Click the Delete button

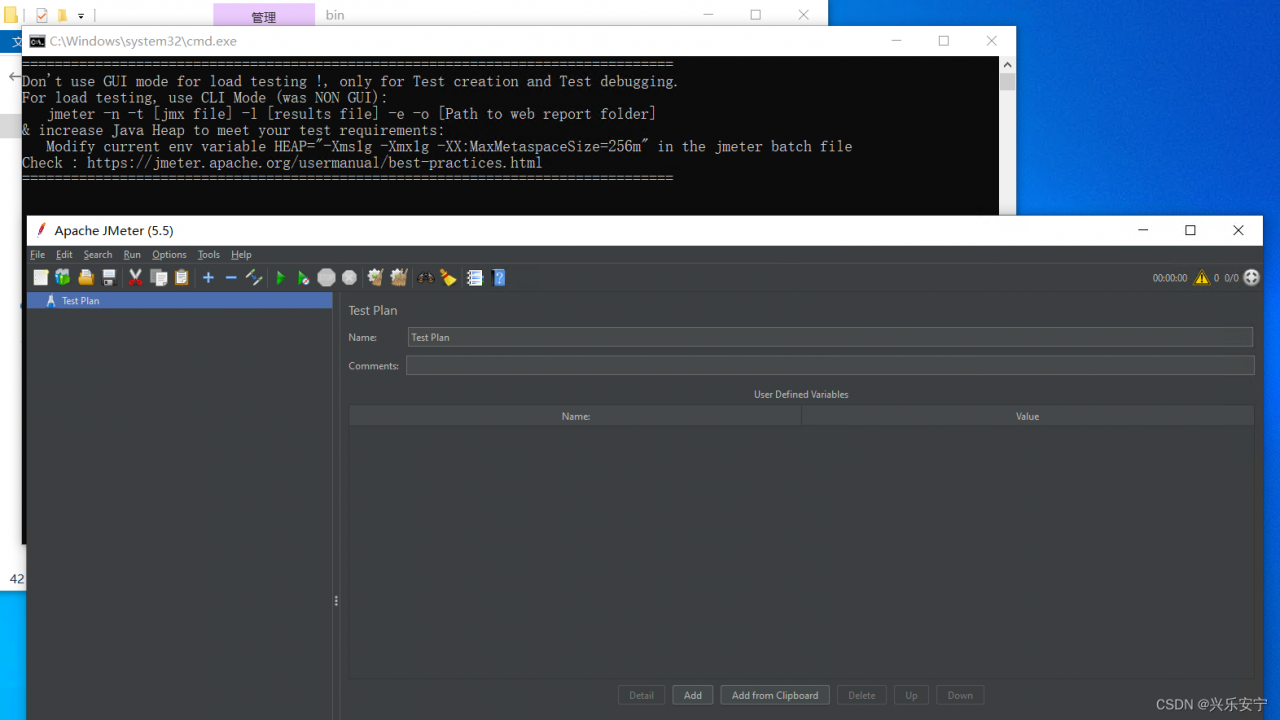pyautogui.click(x=862, y=695)
